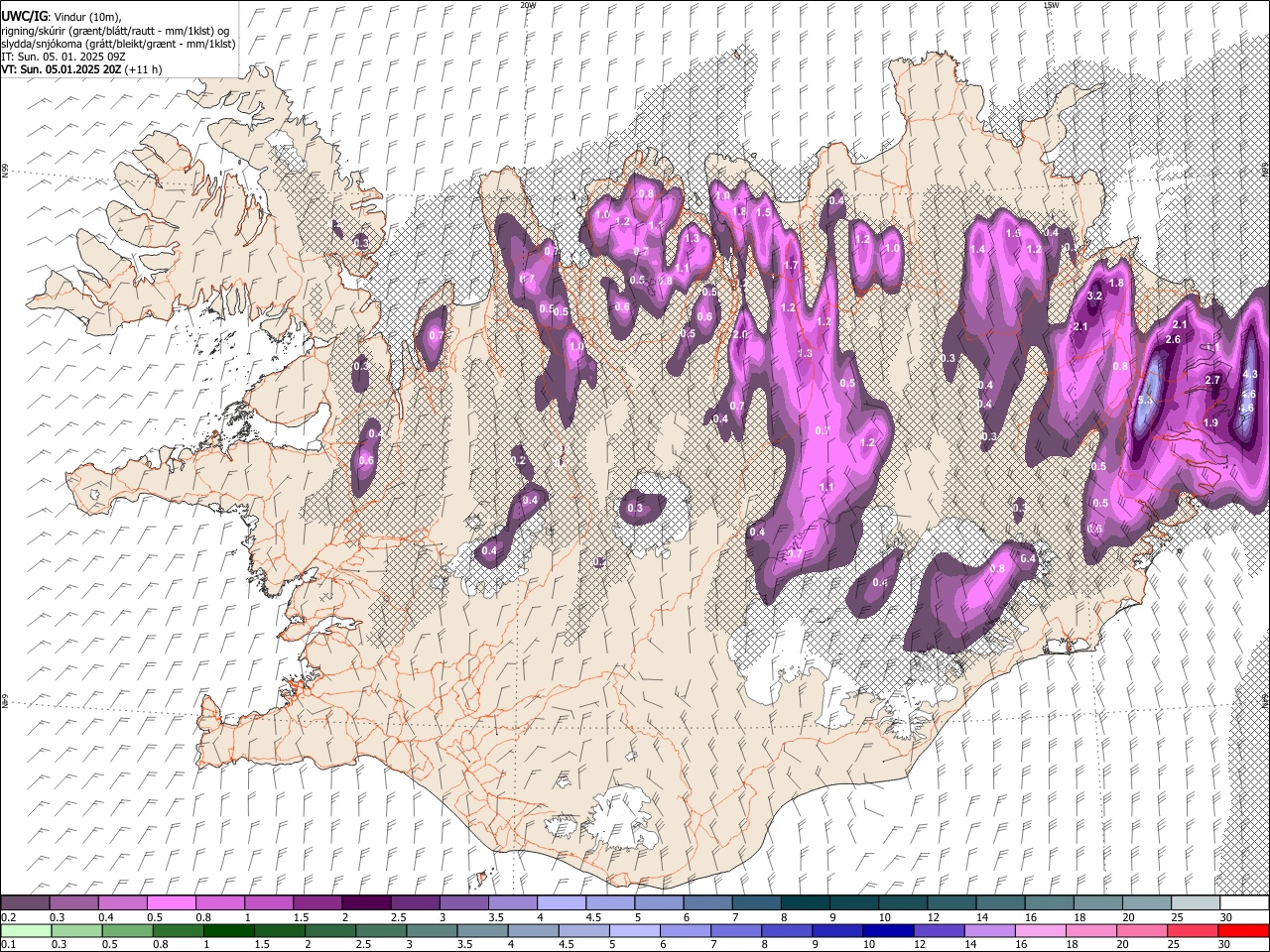Click the bright pink snow-scale swatch labeled 0.5

click(171, 903)
